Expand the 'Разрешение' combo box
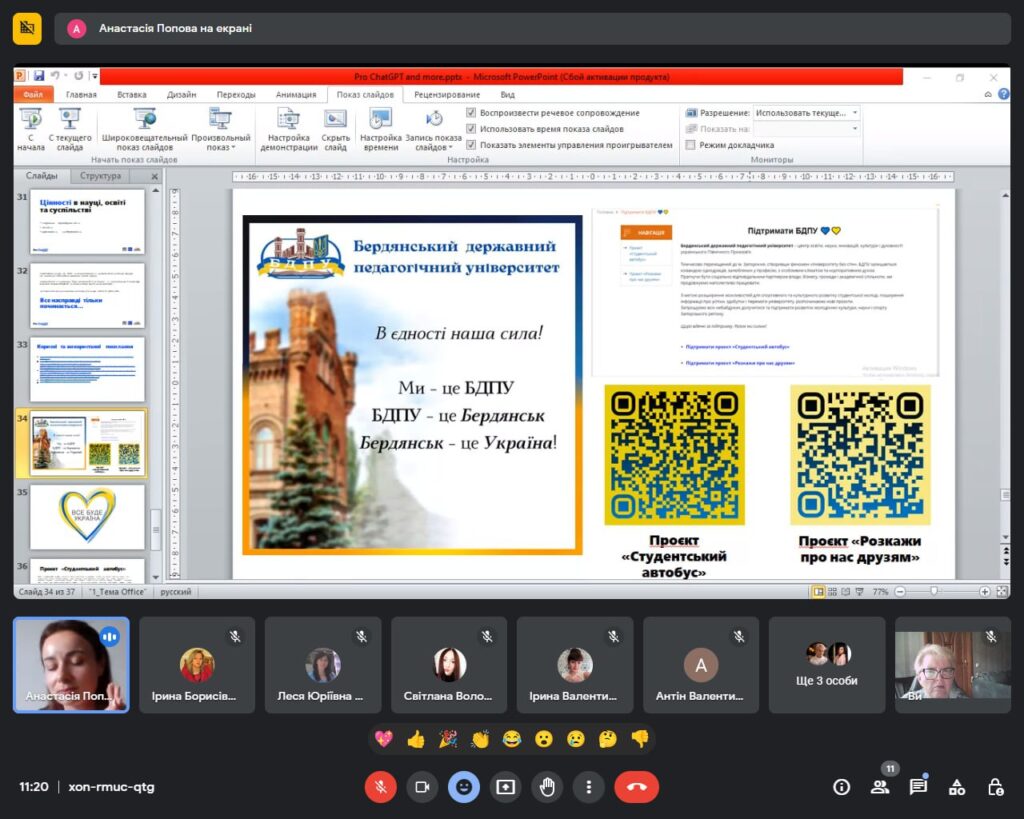The height and width of the screenshot is (819, 1024). click(854, 113)
